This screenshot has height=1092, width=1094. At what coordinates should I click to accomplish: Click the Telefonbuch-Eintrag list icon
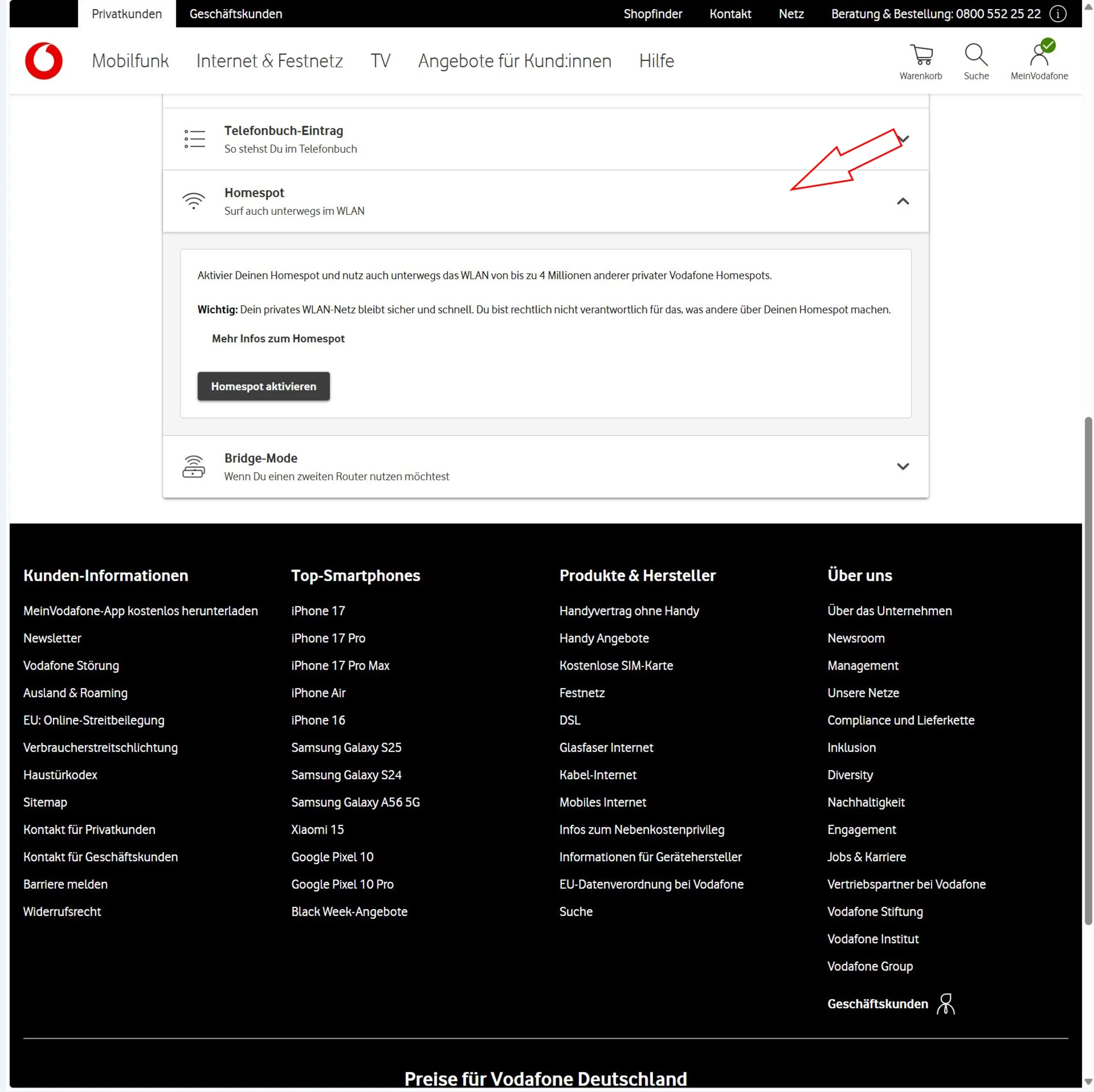point(194,139)
